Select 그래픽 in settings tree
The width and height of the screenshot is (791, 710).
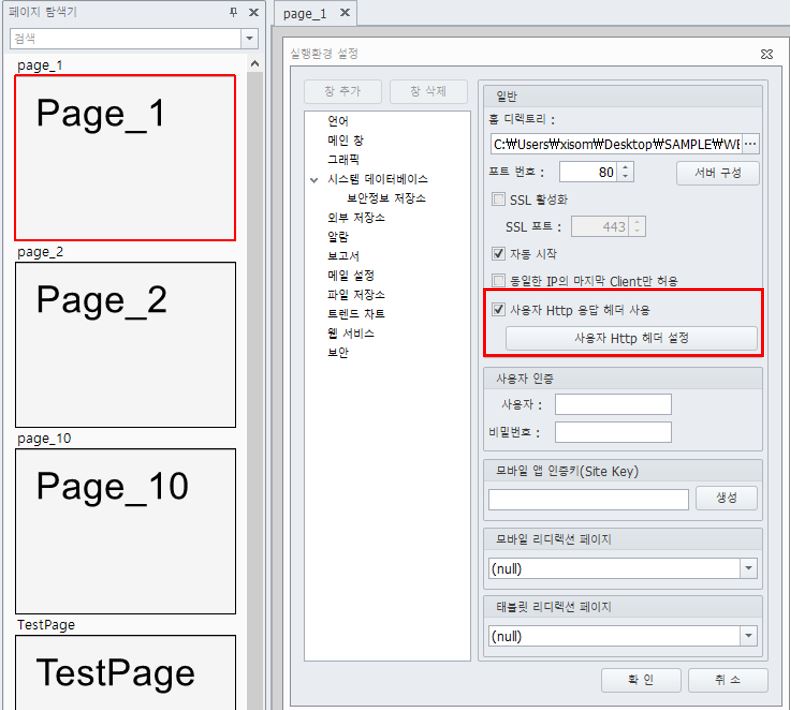pyautogui.click(x=343, y=159)
